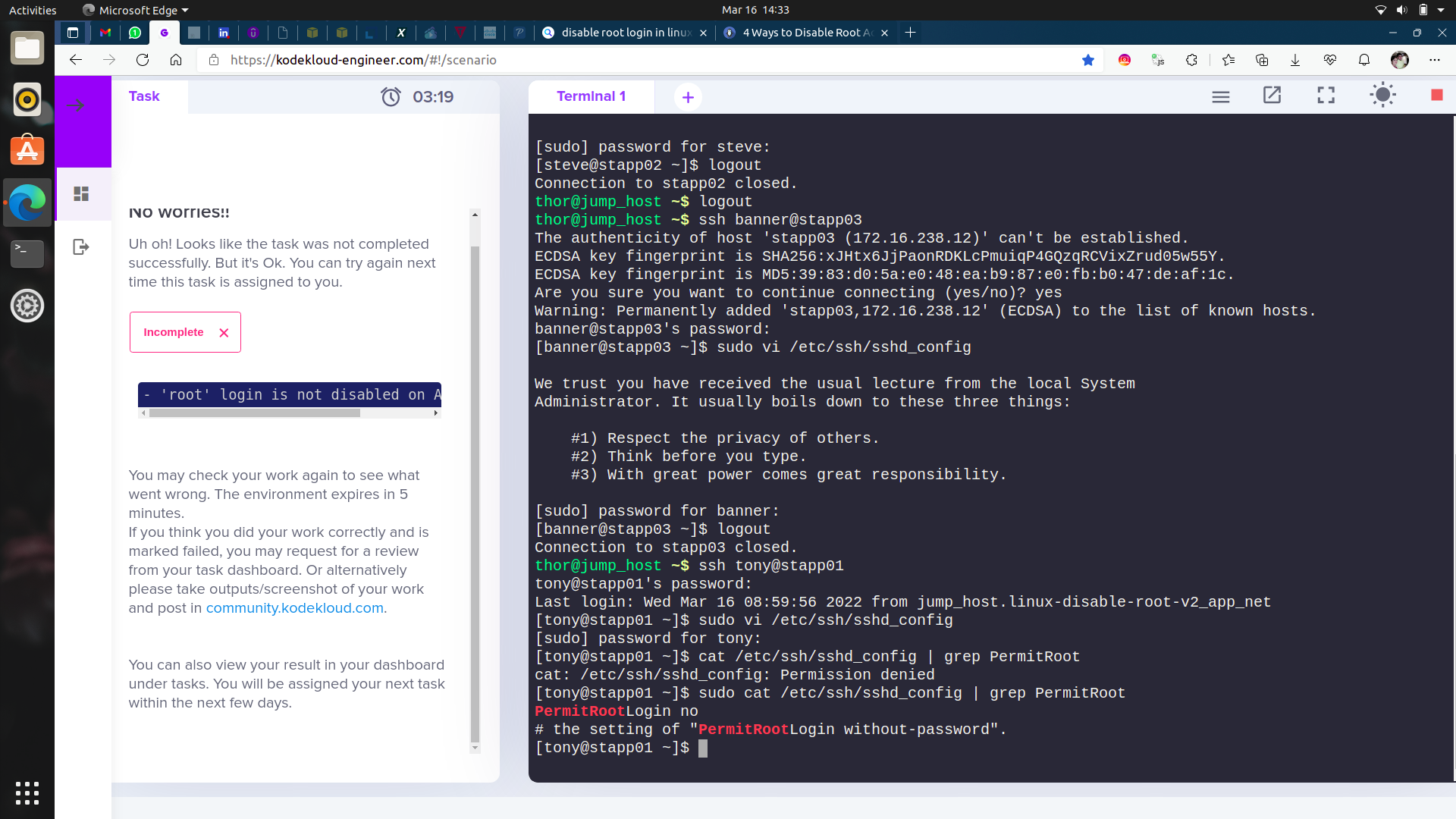
Task: Switch to Terminal 1 tab
Action: coord(591,96)
